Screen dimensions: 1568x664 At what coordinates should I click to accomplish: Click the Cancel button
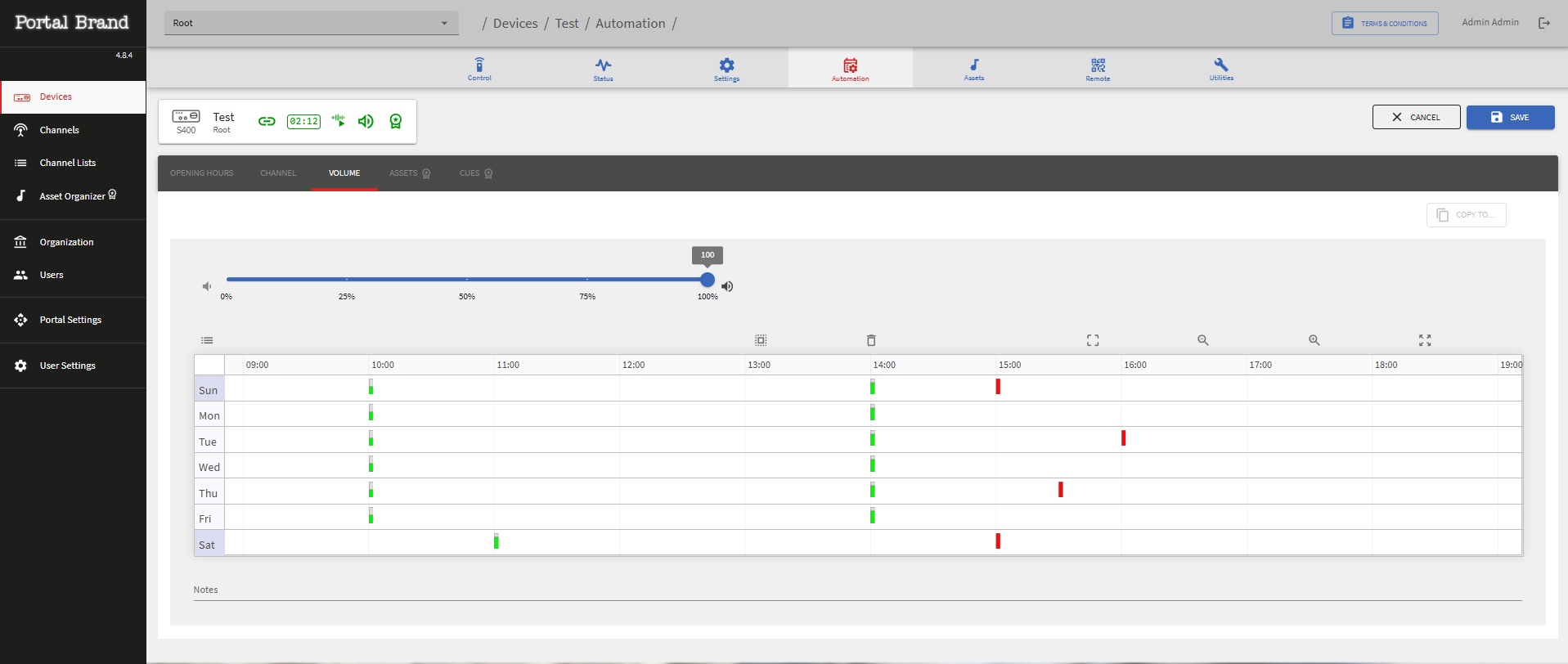pyautogui.click(x=1416, y=117)
